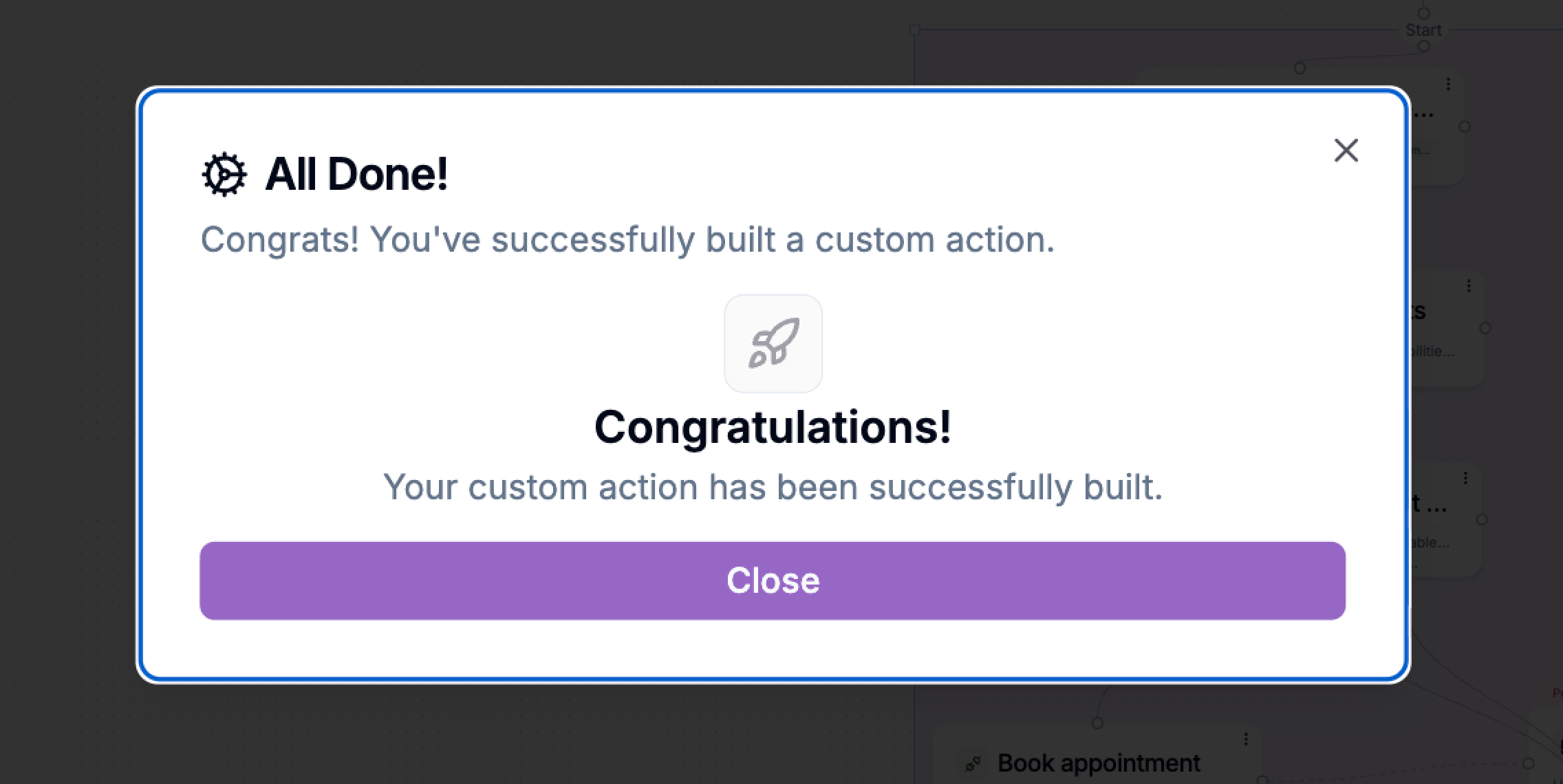Open the three-dot menu on the lower-right flow node

(x=1465, y=478)
